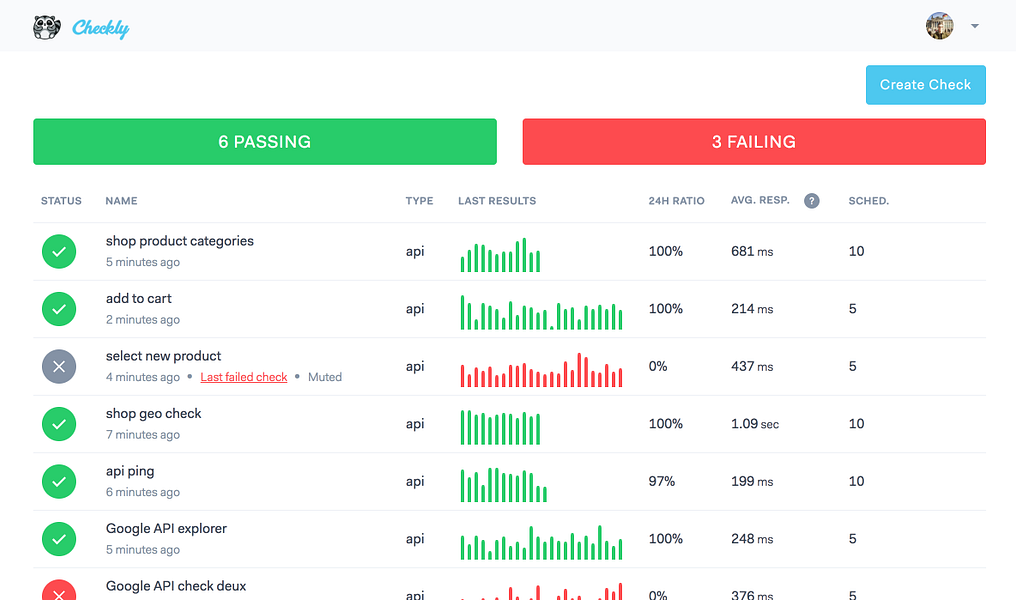Click the add to cart results bar chart
Image resolution: width=1016 pixels, height=600 pixels.
(541, 312)
